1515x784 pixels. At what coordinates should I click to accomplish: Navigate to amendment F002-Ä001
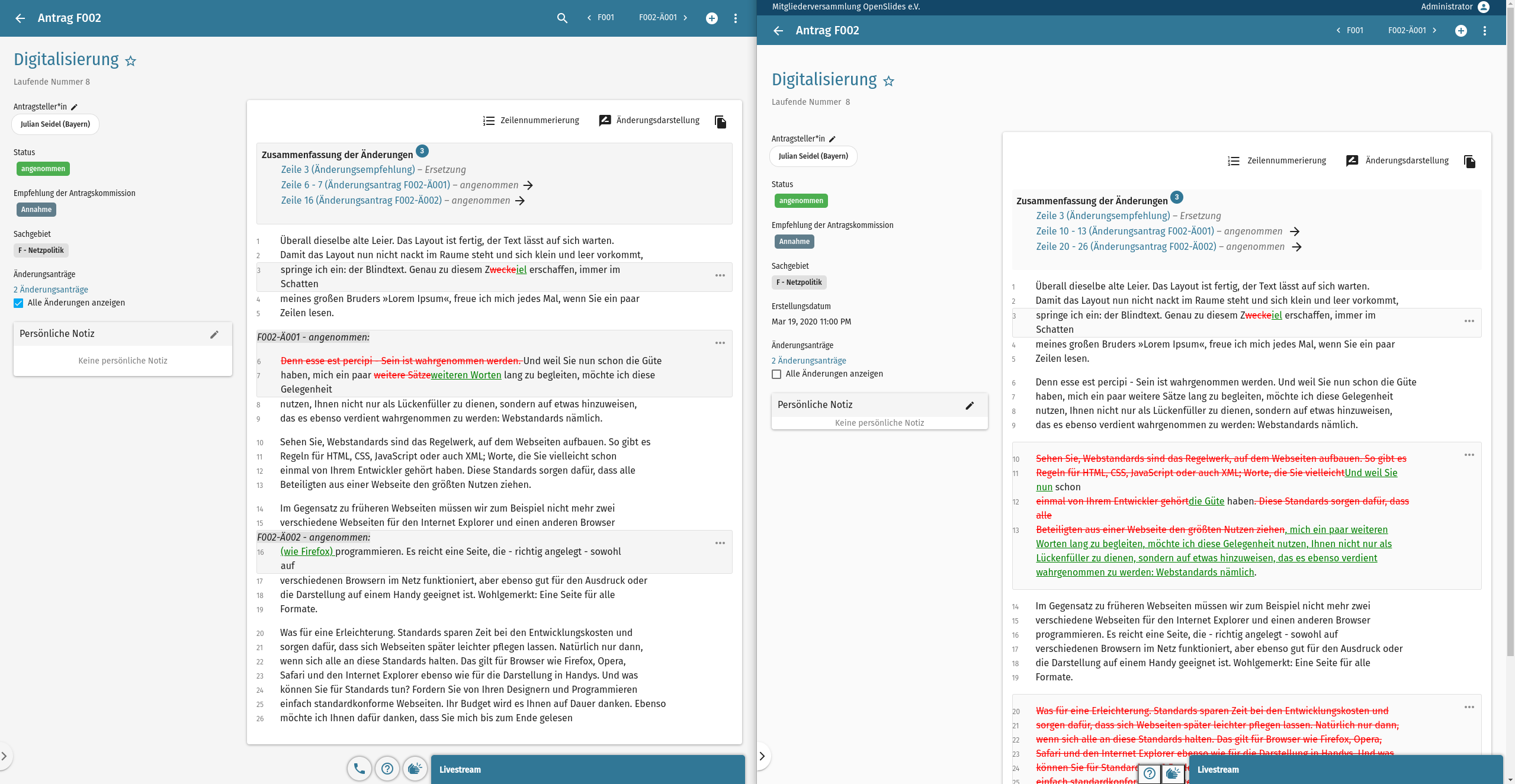pyautogui.click(x=658, y=18)
